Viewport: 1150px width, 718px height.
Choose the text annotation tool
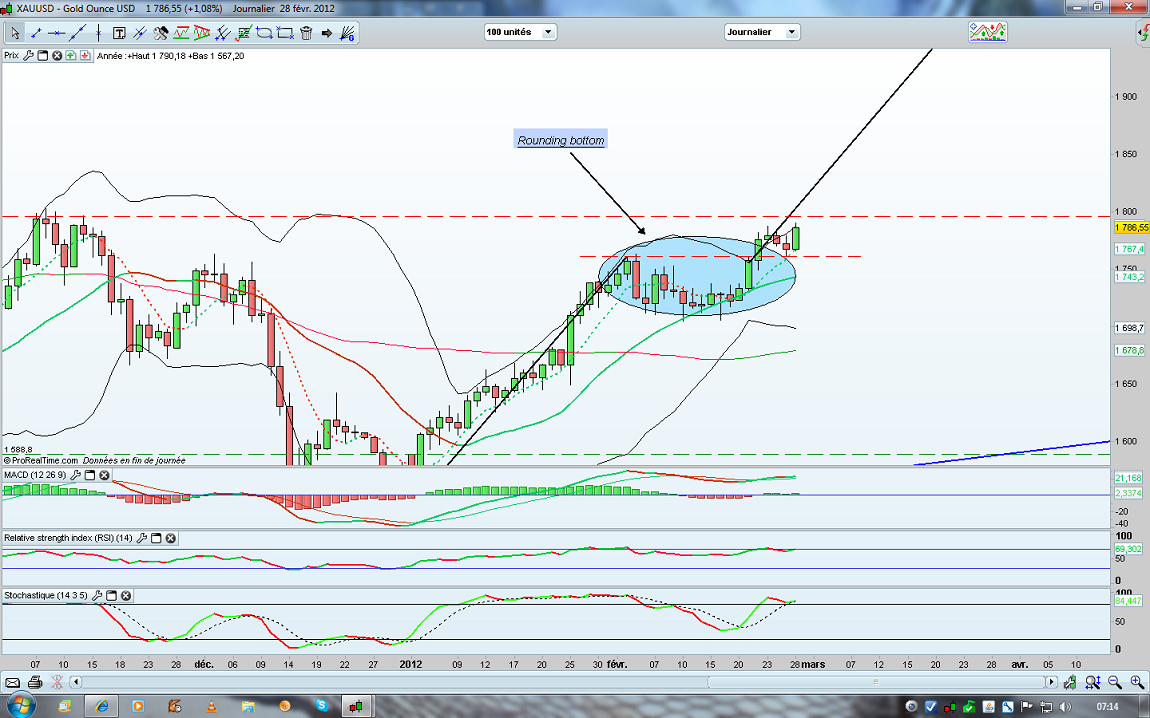point(118,33)
